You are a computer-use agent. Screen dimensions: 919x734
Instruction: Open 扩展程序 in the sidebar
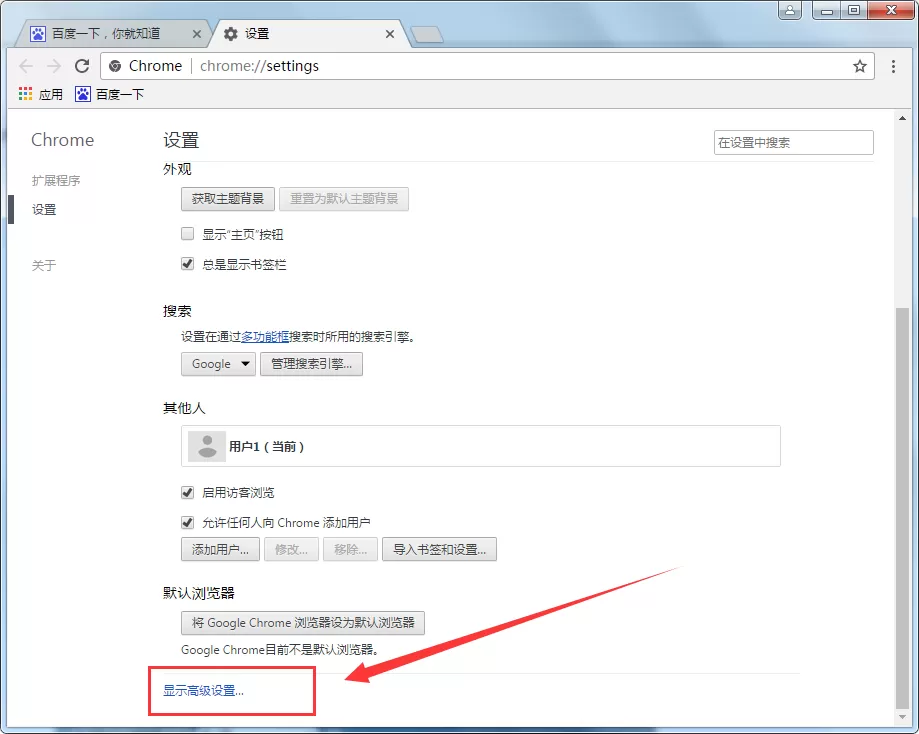pyautogui.click(x=56, y=181)
